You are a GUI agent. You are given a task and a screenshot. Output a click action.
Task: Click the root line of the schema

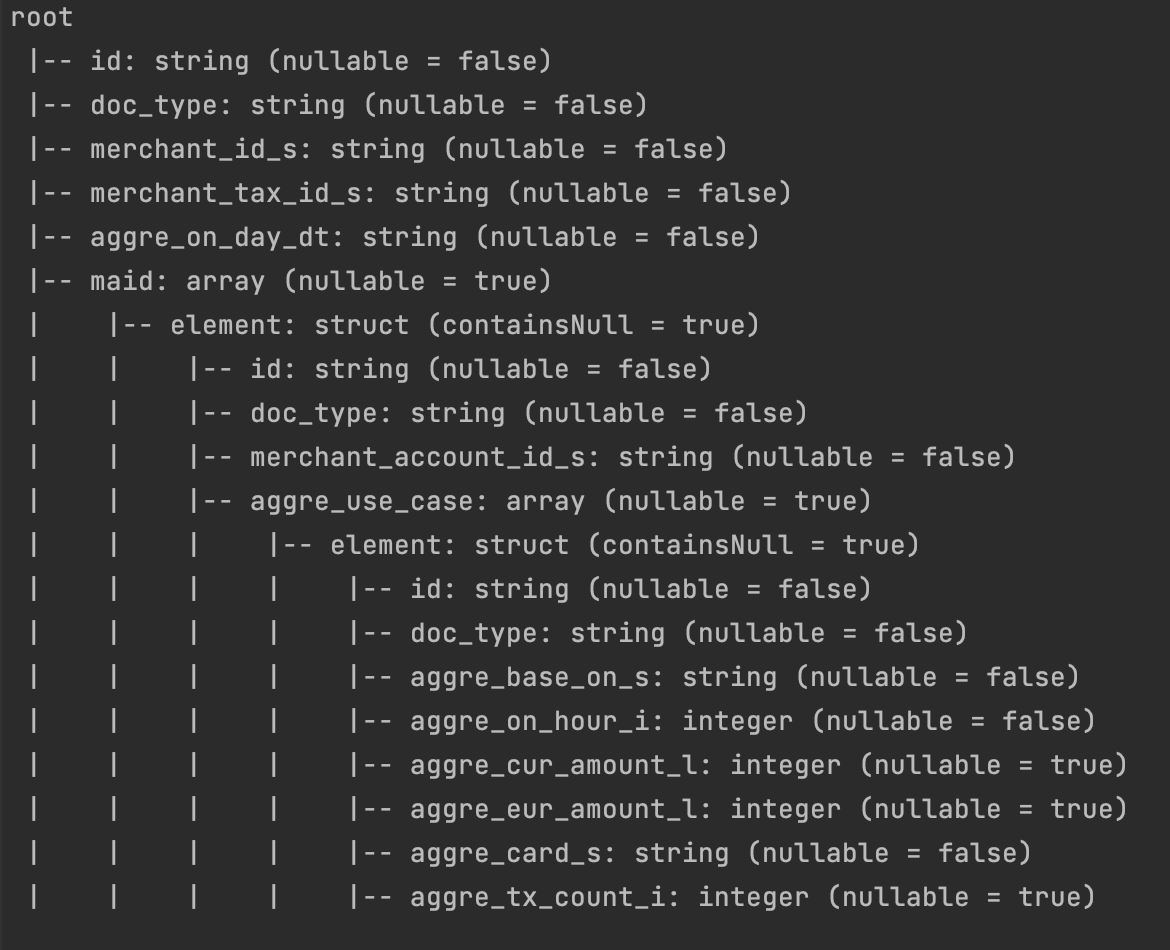point(42,18)
